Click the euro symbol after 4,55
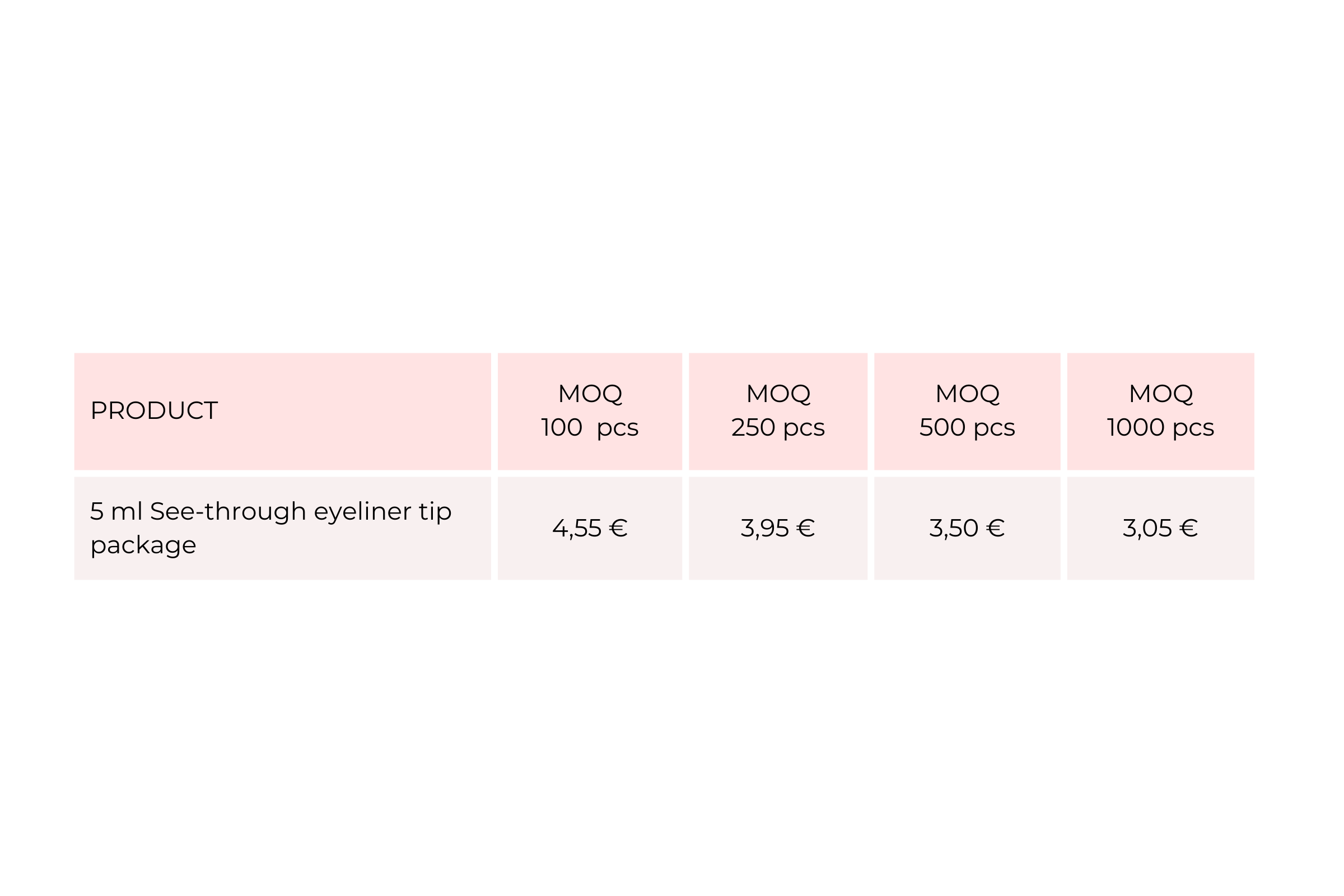The height and width of the screenshot is (896, 1344). tap(618, 528)
